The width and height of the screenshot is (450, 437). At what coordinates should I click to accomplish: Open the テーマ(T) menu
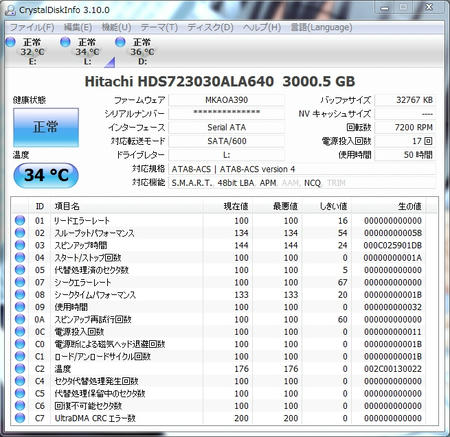[x=159, y=27]
